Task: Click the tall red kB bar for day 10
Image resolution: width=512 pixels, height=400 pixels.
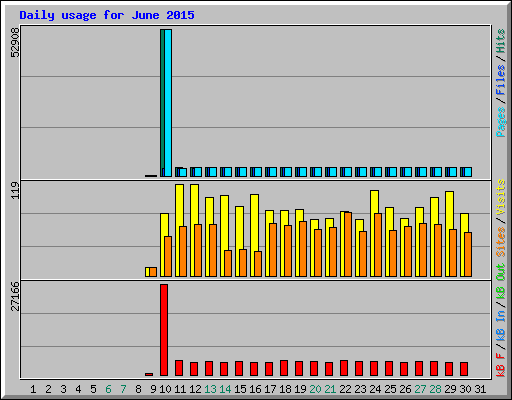Action: [164, 330]
